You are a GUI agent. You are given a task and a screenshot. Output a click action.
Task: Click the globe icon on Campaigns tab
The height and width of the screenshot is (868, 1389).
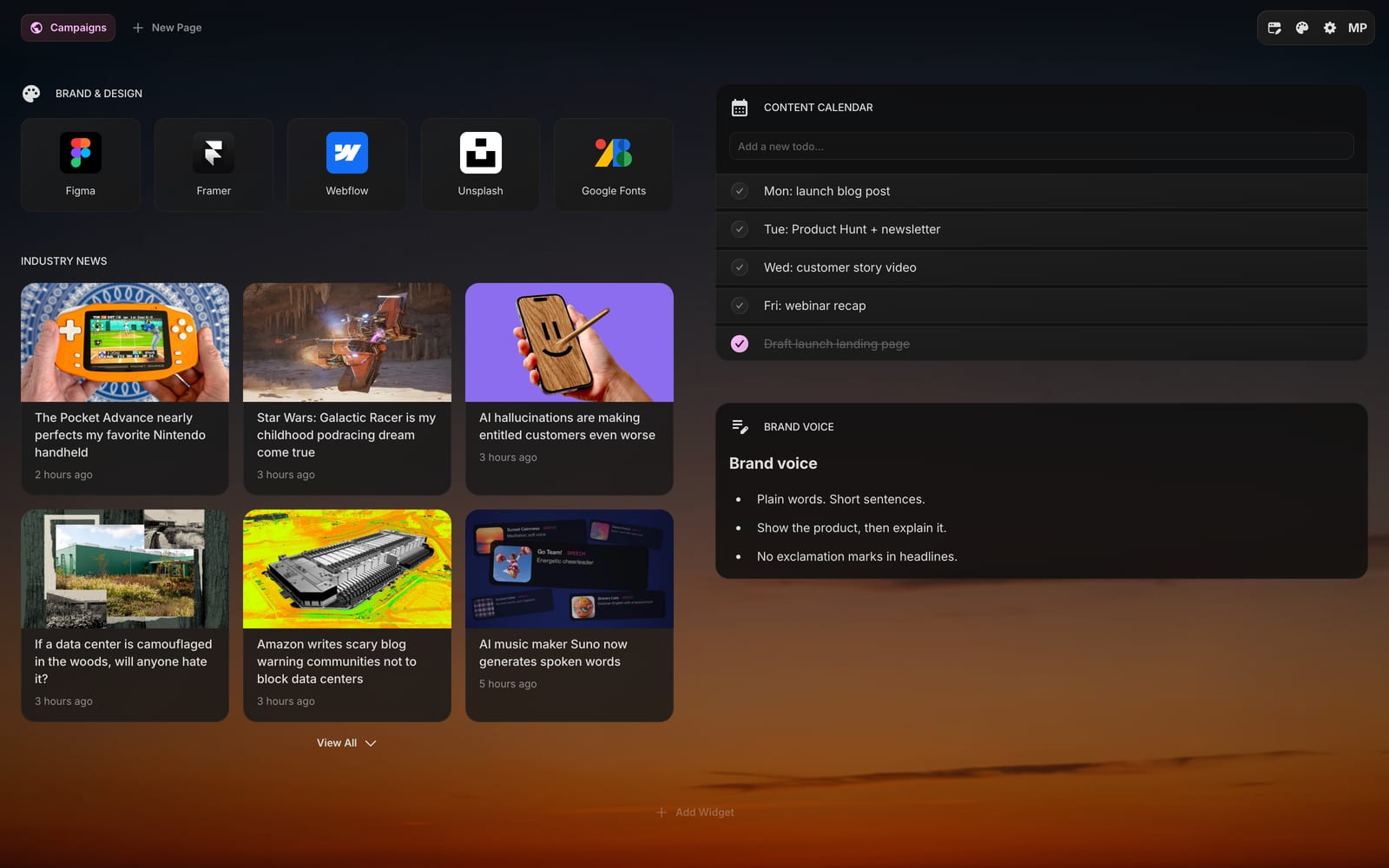(36, 28)
